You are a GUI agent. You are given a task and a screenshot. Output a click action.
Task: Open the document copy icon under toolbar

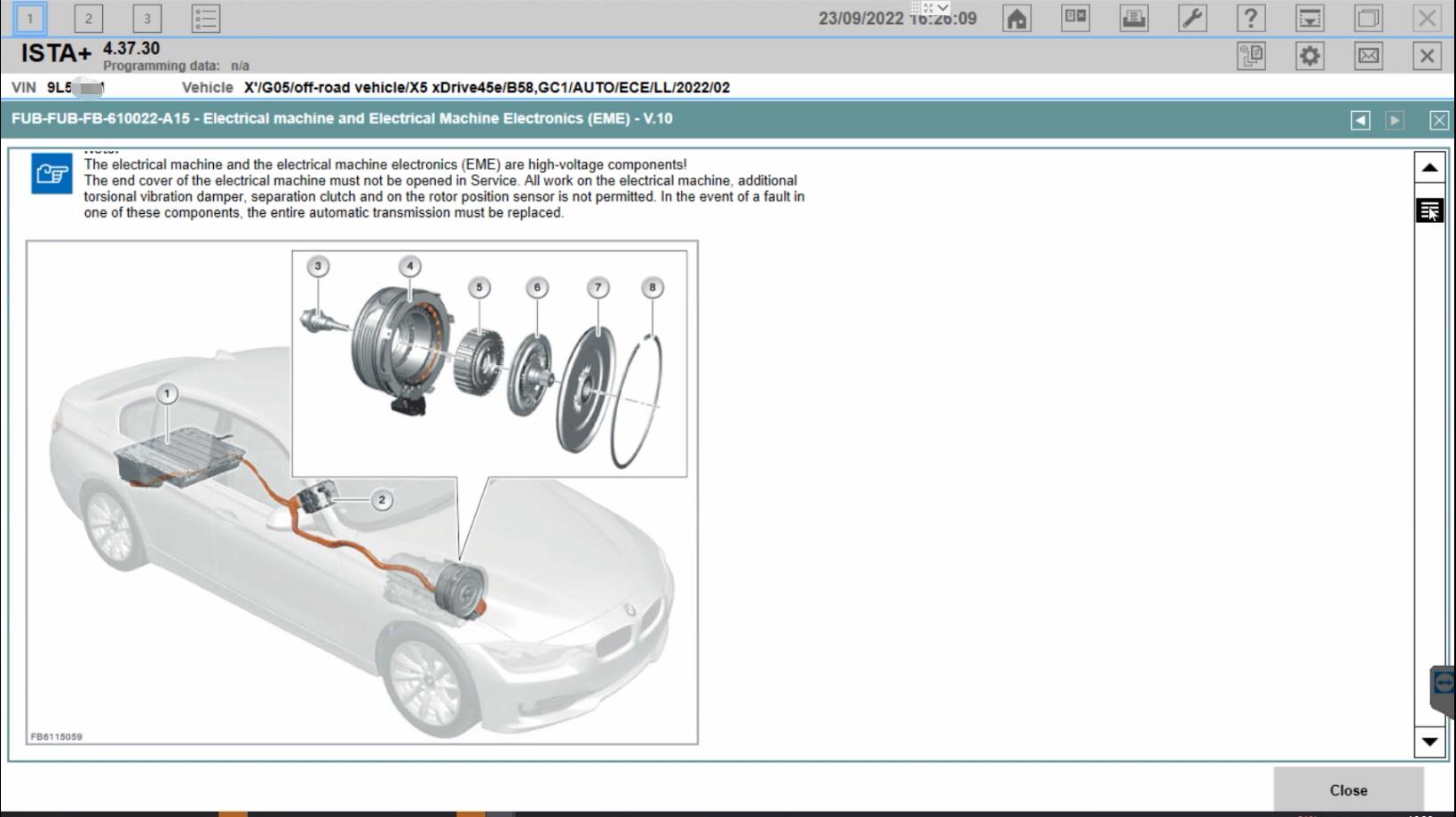[x=1251, y=56]
